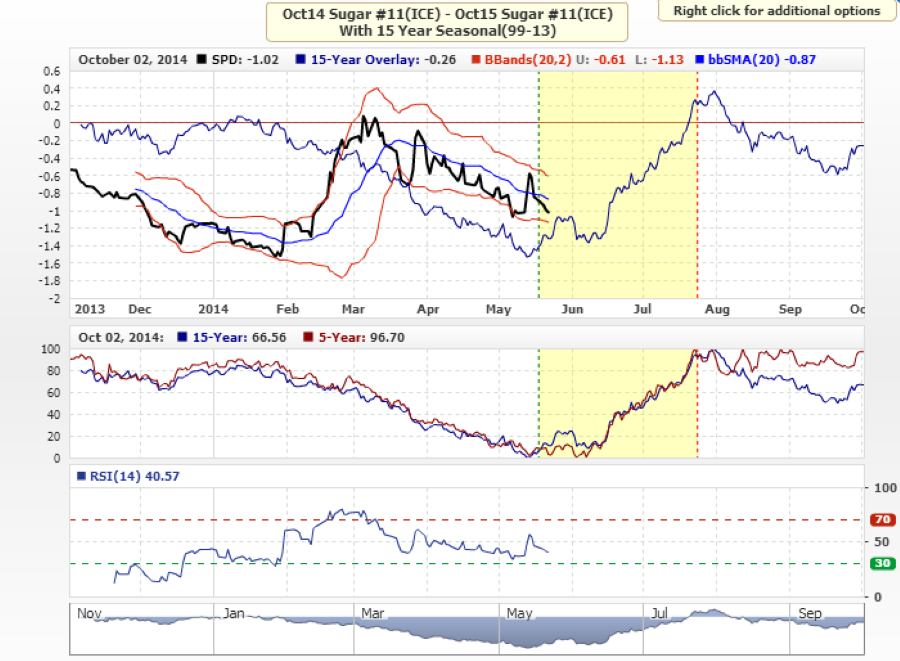Click the 'Sep' label in the bottom navigator
Viewport: 900px width, 661px height.
point(810,613)
